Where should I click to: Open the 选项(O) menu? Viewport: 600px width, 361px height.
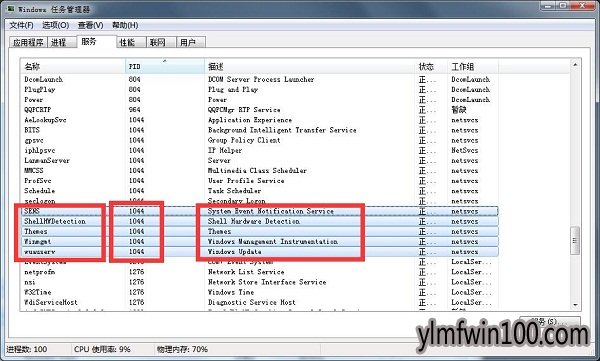point(55,25)
